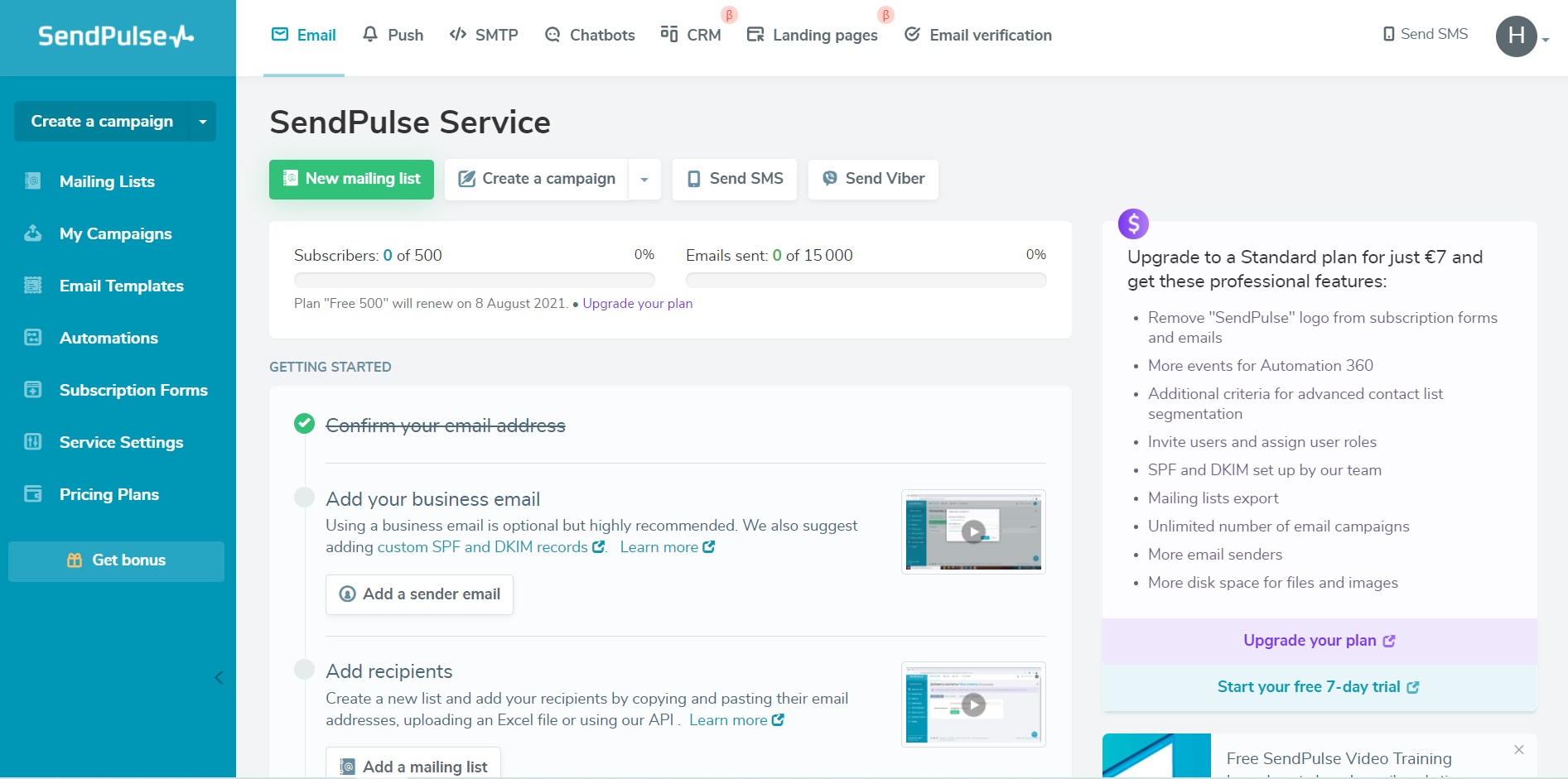
Task: Go to the Chatbots tab
Action: [x=590, y=35]
